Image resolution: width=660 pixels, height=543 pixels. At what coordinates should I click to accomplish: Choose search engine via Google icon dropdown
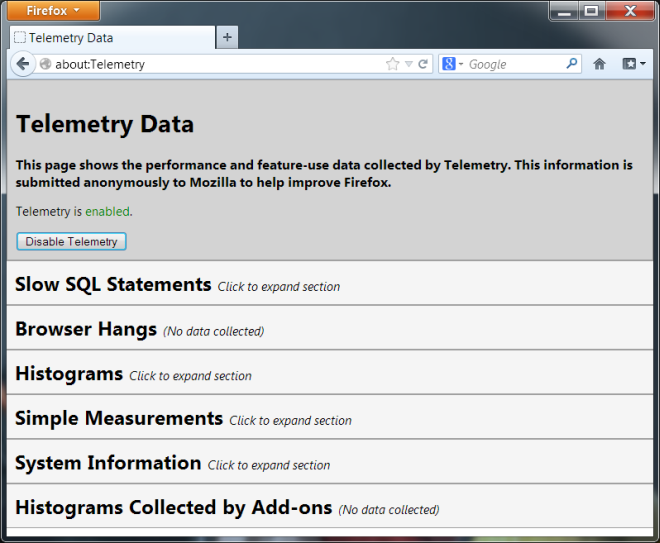click(x=452, y=64)
